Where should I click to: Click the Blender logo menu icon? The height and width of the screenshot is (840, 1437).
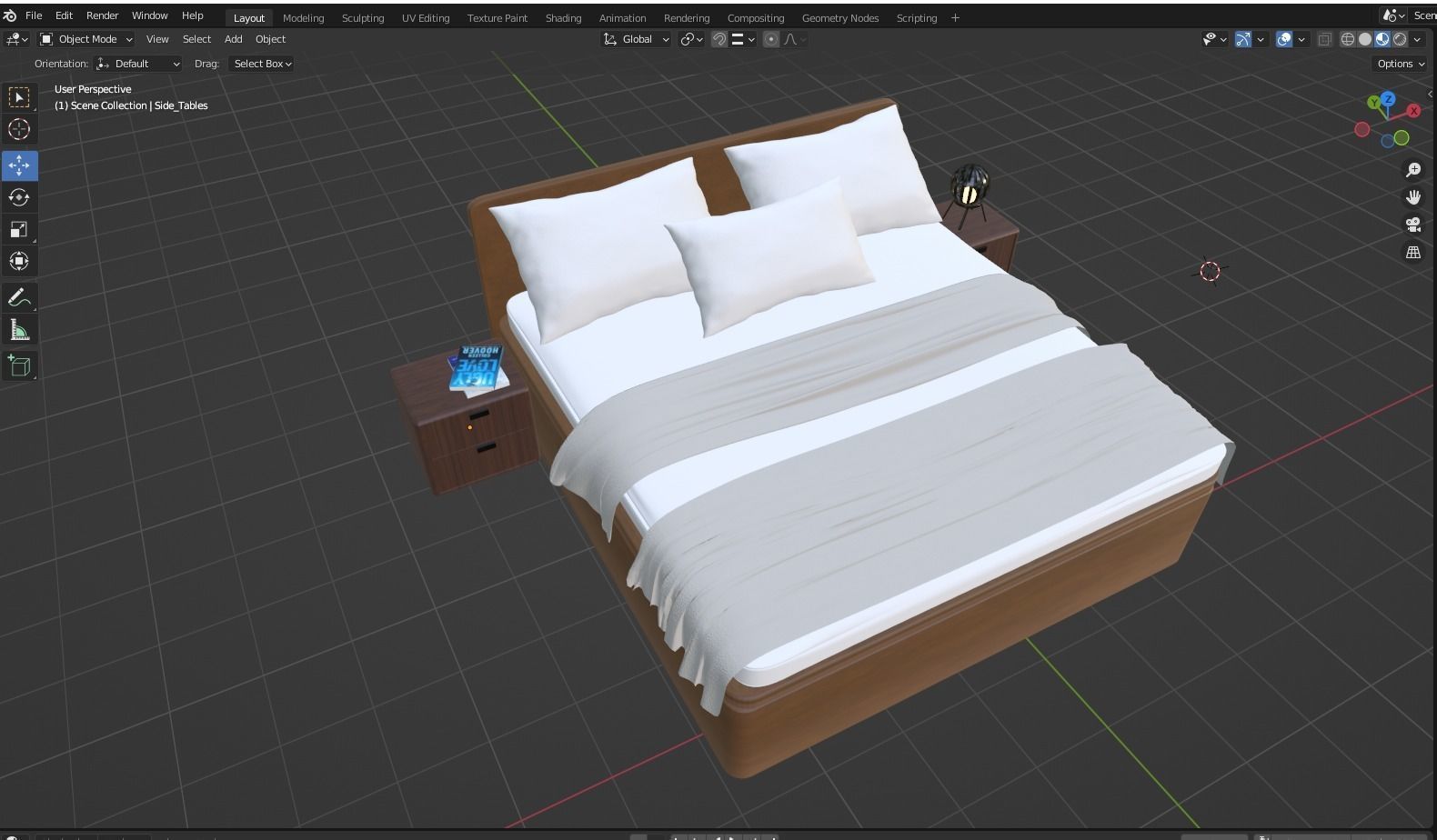pyautogui.click(x=10, y=15)
